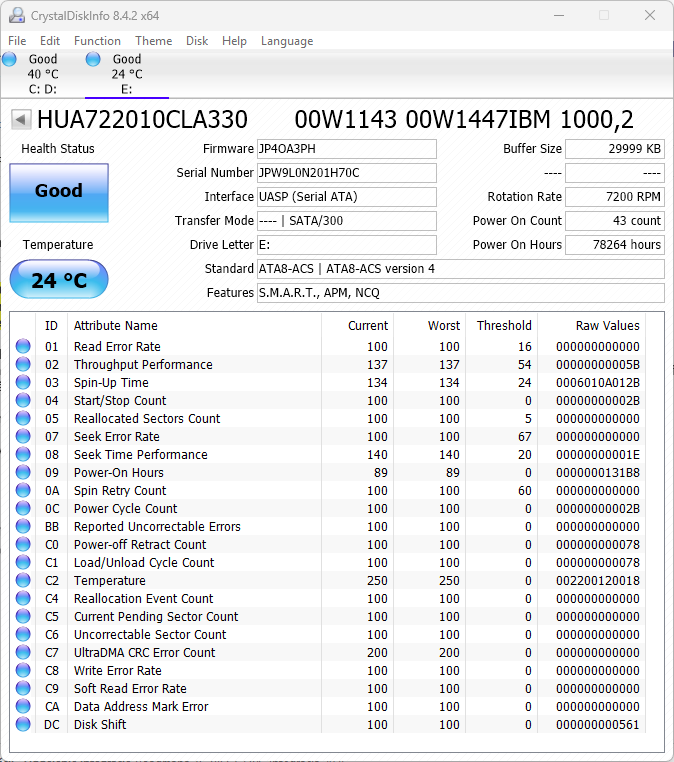Open the Help menu

(234, 41)
